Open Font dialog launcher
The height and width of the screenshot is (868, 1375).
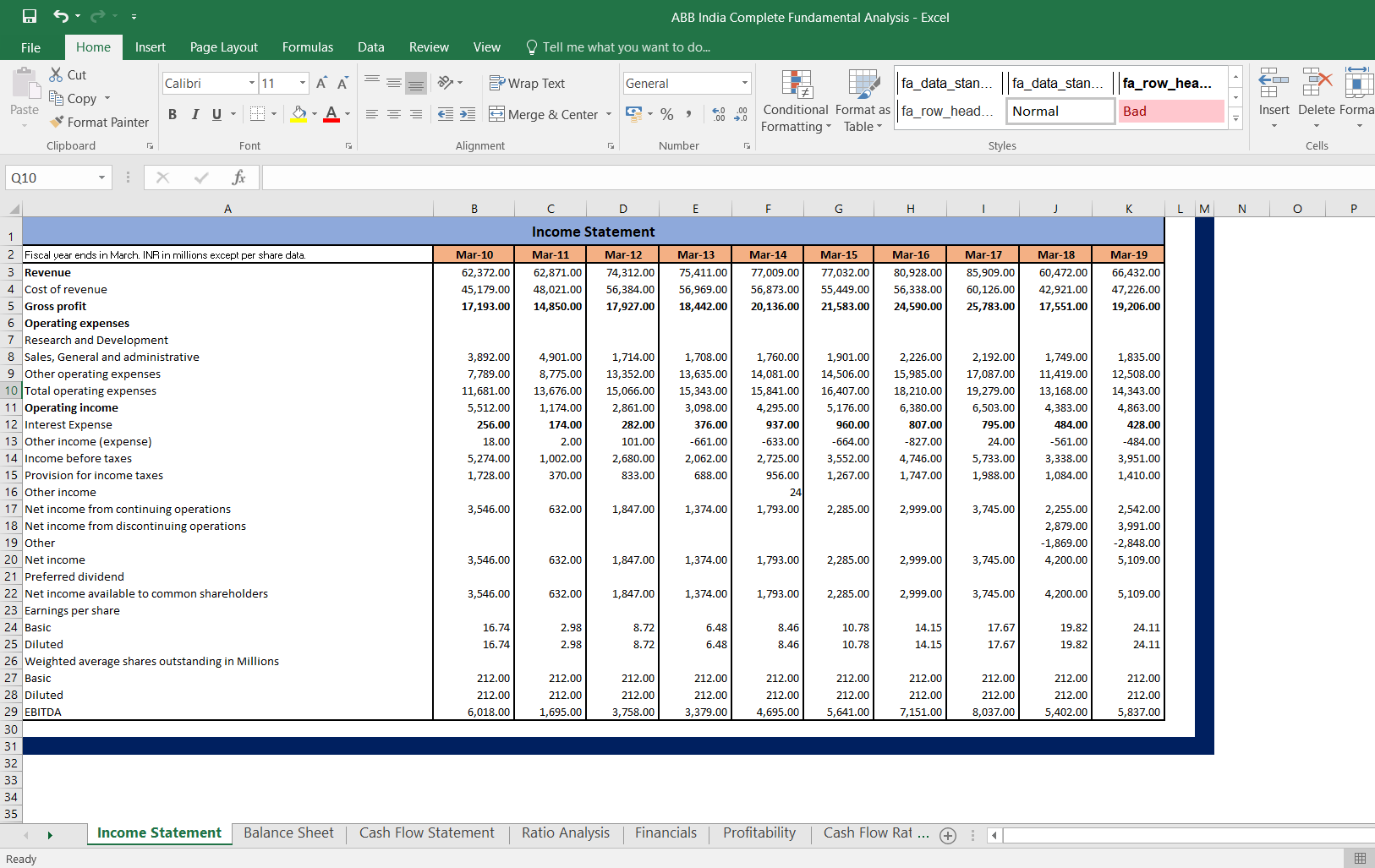(x=348, y=146)
